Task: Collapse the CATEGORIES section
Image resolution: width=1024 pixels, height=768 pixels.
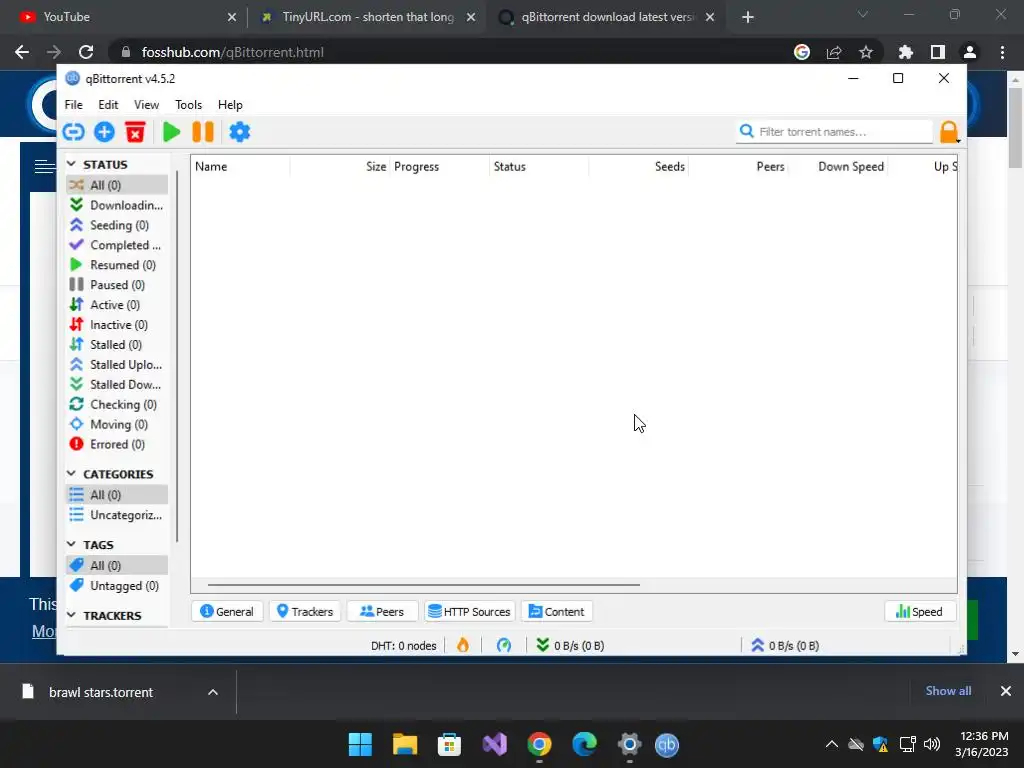Action: (71, 474)
